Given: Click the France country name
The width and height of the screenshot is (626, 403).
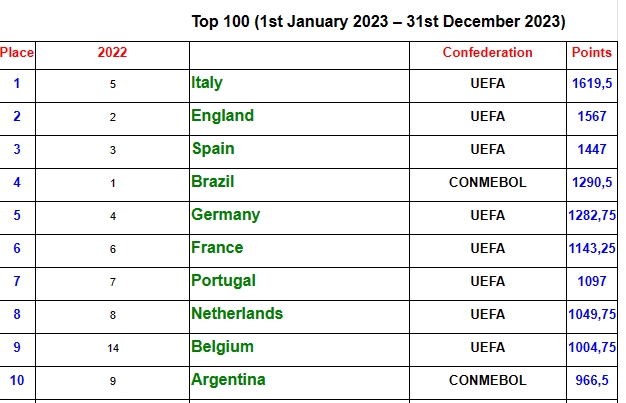Looking at the screenshot, I should [x=217, y=248].
